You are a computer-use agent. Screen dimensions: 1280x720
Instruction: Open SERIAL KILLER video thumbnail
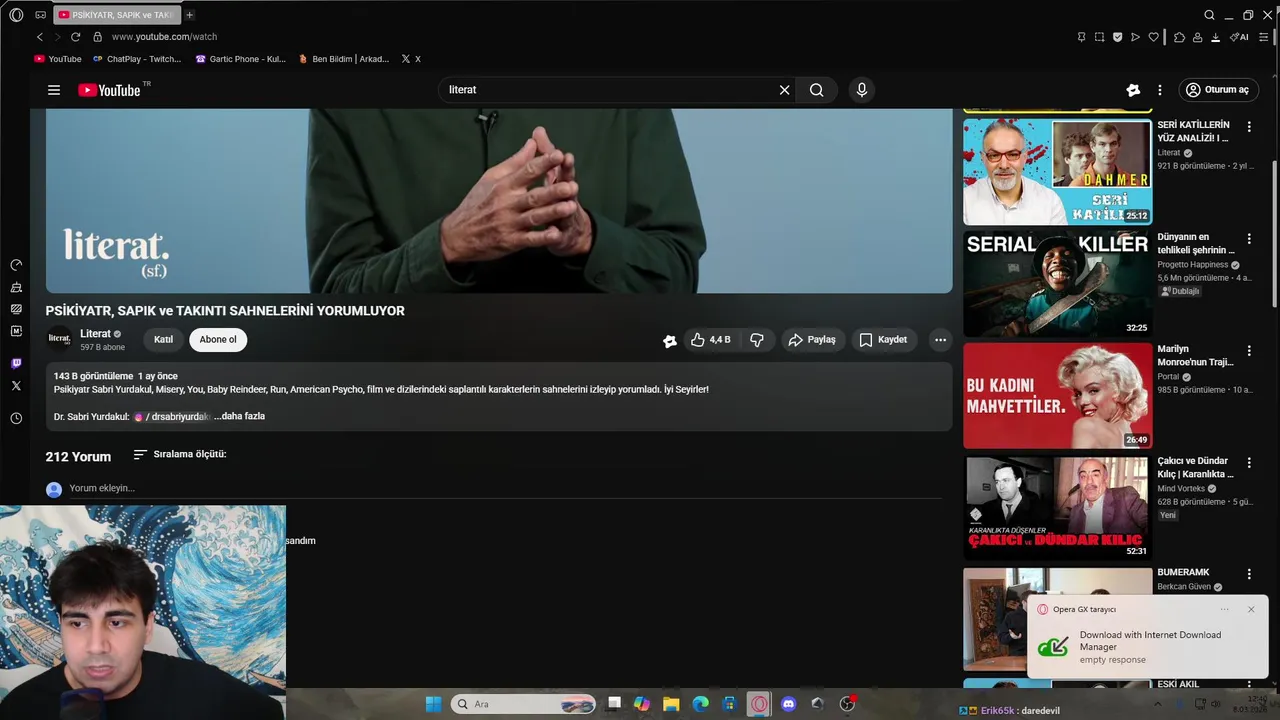[1057, 284]
